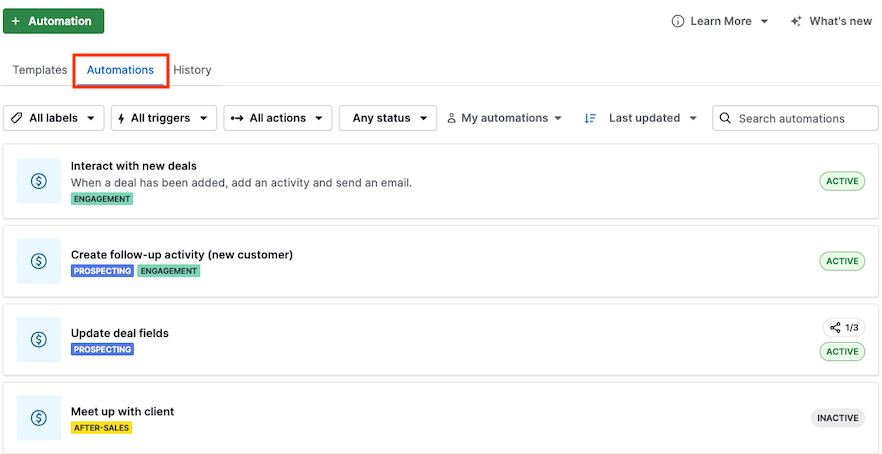This screenshot has width=882, height=454.
Task: Toggle ACTIVE status of Update deal fields
Action: 842,352
